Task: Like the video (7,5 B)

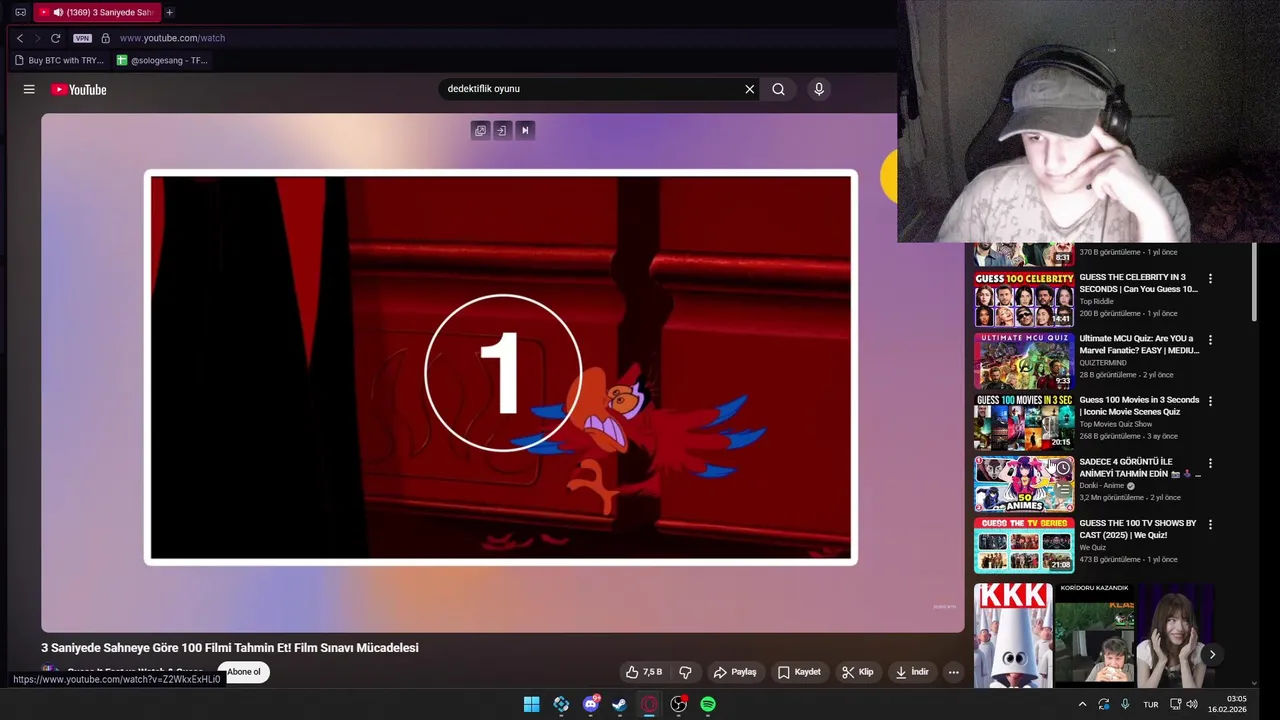Action: (644, 672)
